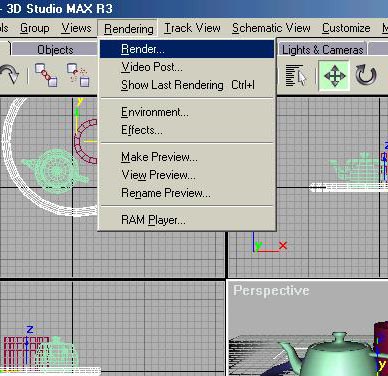The image size is (388, 376).
Task: Switch to the Lights & Cameras tab
Action: point(322,50)
